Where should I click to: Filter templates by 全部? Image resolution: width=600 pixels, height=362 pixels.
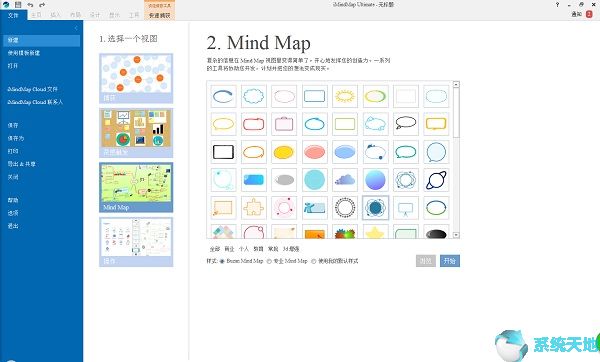pyautogui.click(x=215, y=249)
